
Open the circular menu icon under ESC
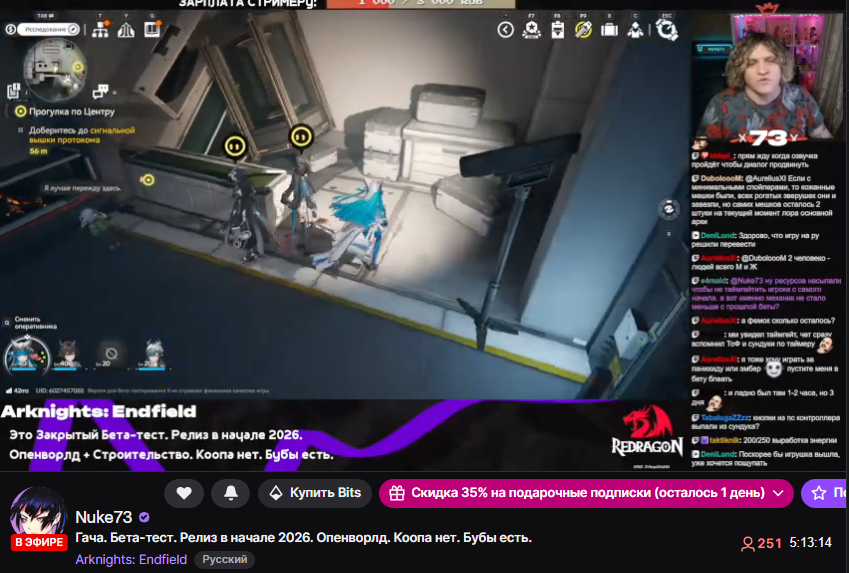[667, 29]
